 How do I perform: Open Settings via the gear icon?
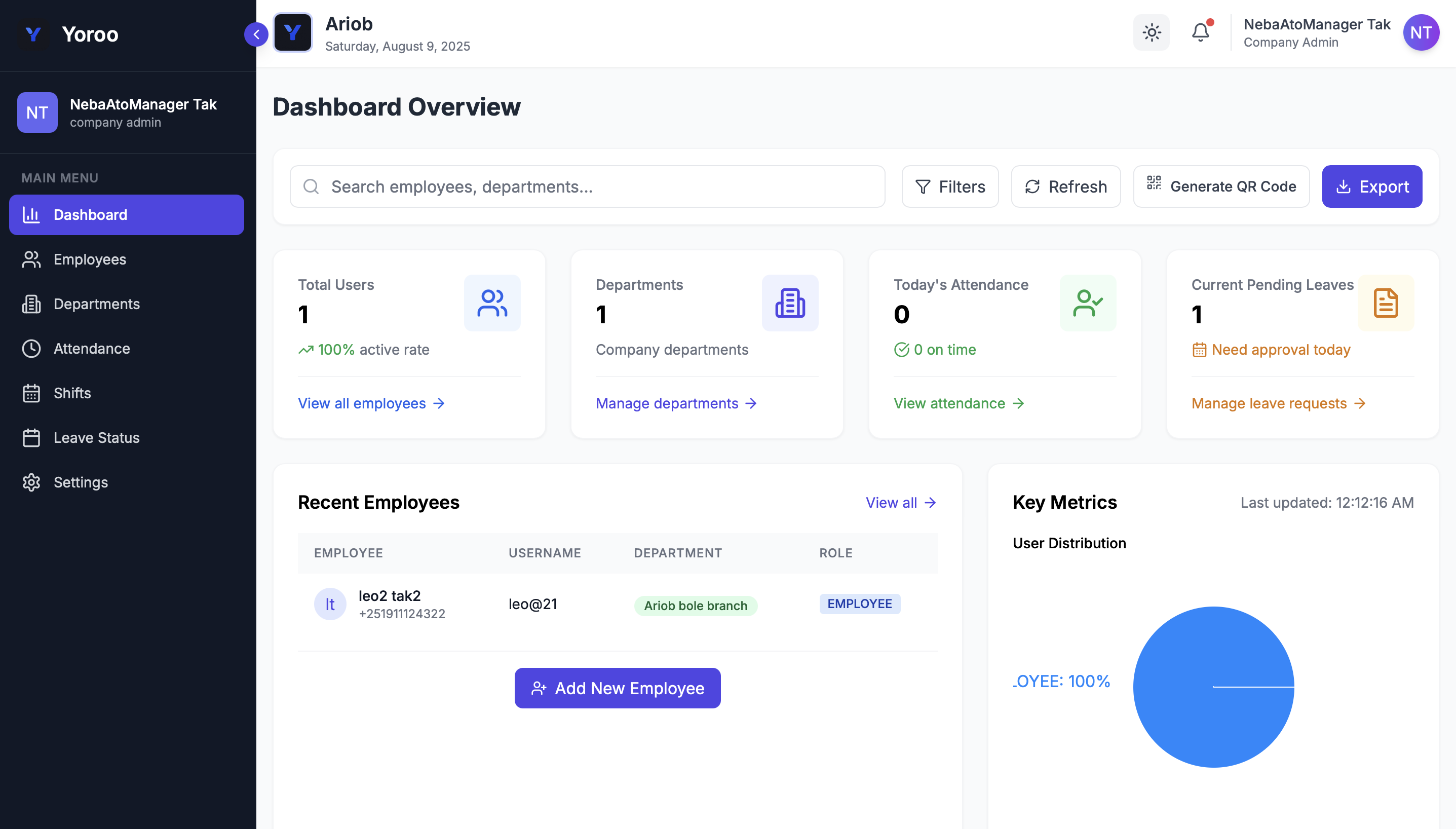pyautogui.click(x=31, y=482)
